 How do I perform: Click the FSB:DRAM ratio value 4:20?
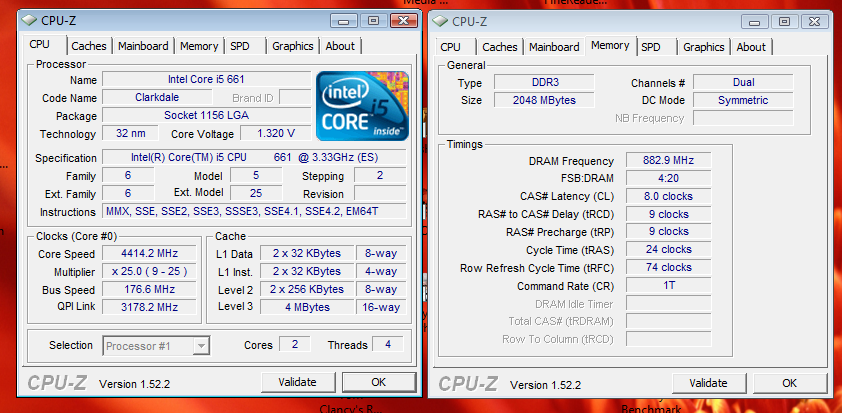(x=669, y=178)
